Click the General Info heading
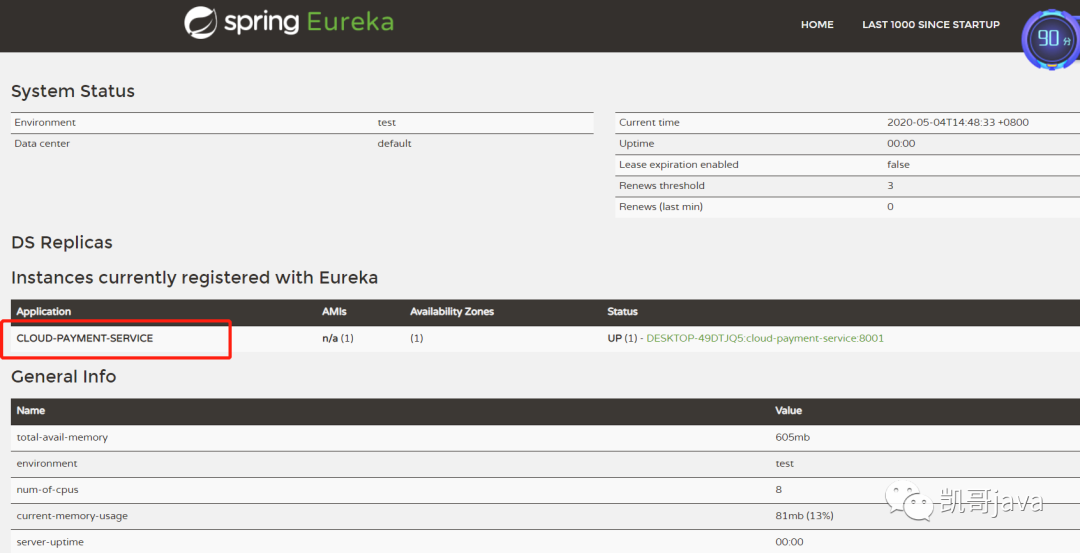 tap(63, 377)
